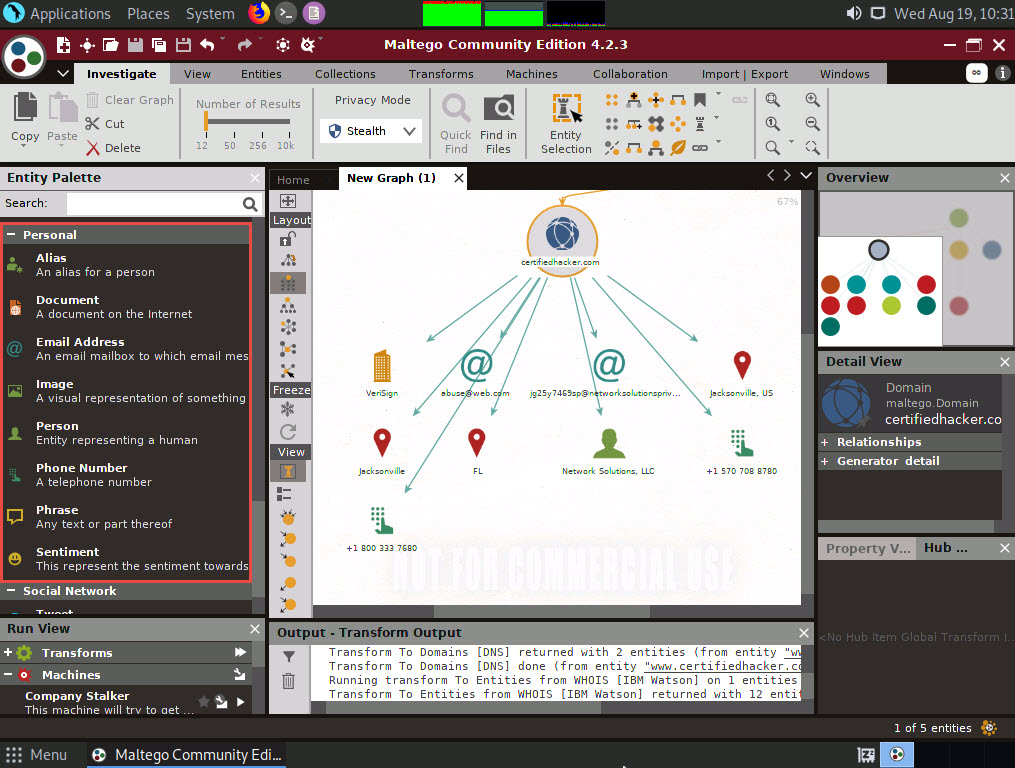This screenshot has height=768, width=1015.
Task: Switch to the Machines ribbon tab
Action: pos(531,74)
